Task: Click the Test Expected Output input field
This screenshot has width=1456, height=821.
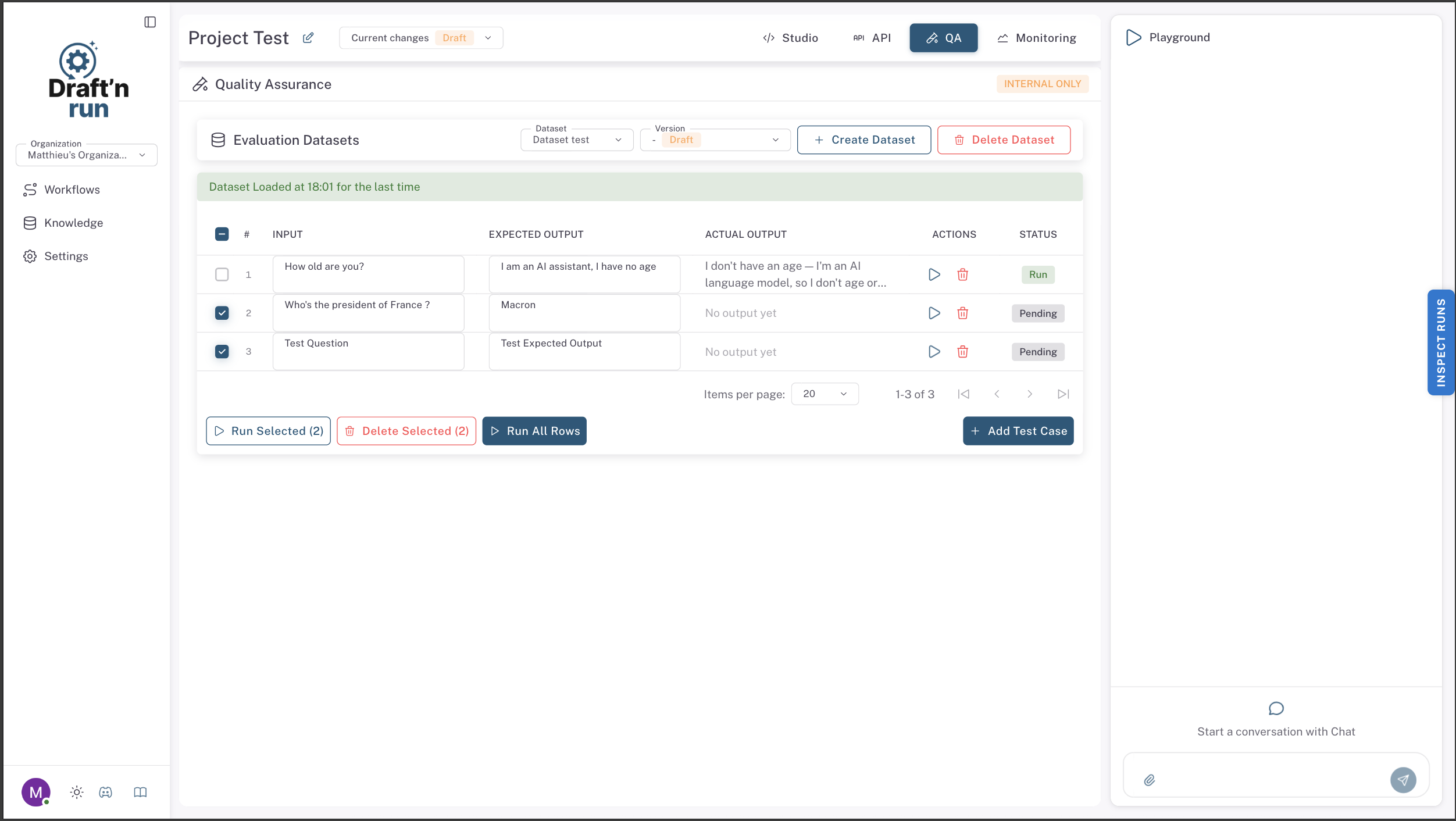Action: click(584, 351)
